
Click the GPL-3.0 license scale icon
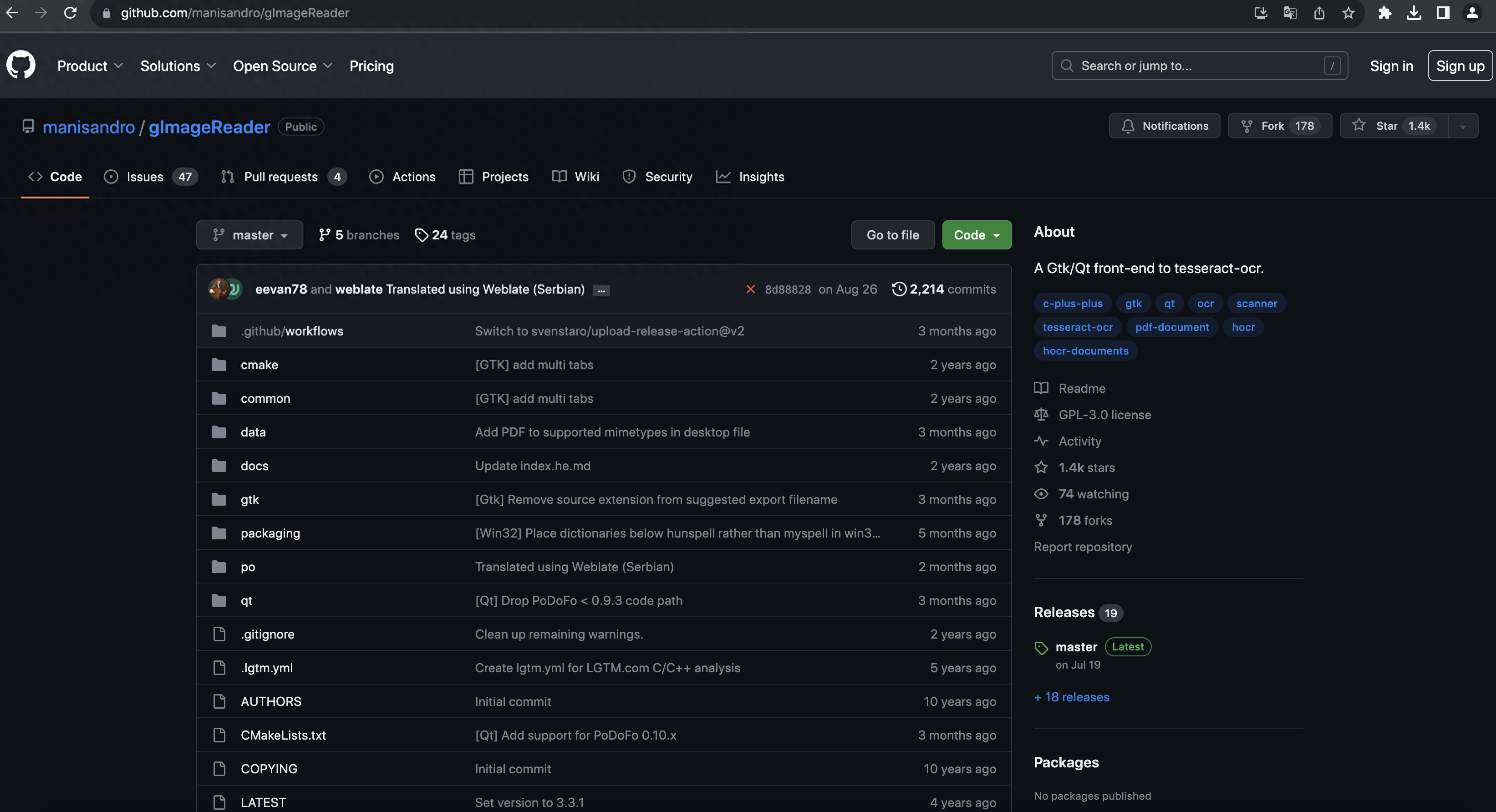(1041, 414)
